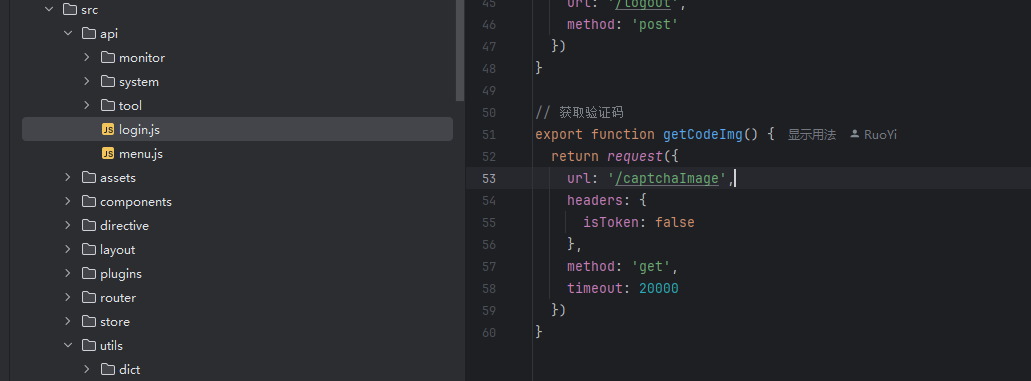Click the system folder icon

coord(108,82)
